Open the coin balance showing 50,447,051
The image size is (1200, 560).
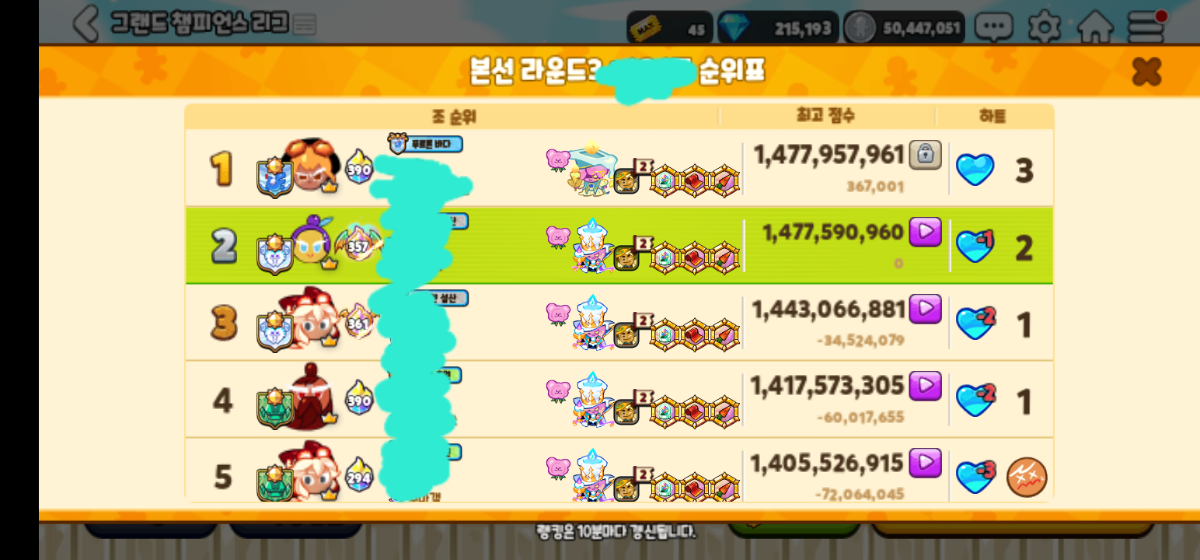click(x=904, y=28)
